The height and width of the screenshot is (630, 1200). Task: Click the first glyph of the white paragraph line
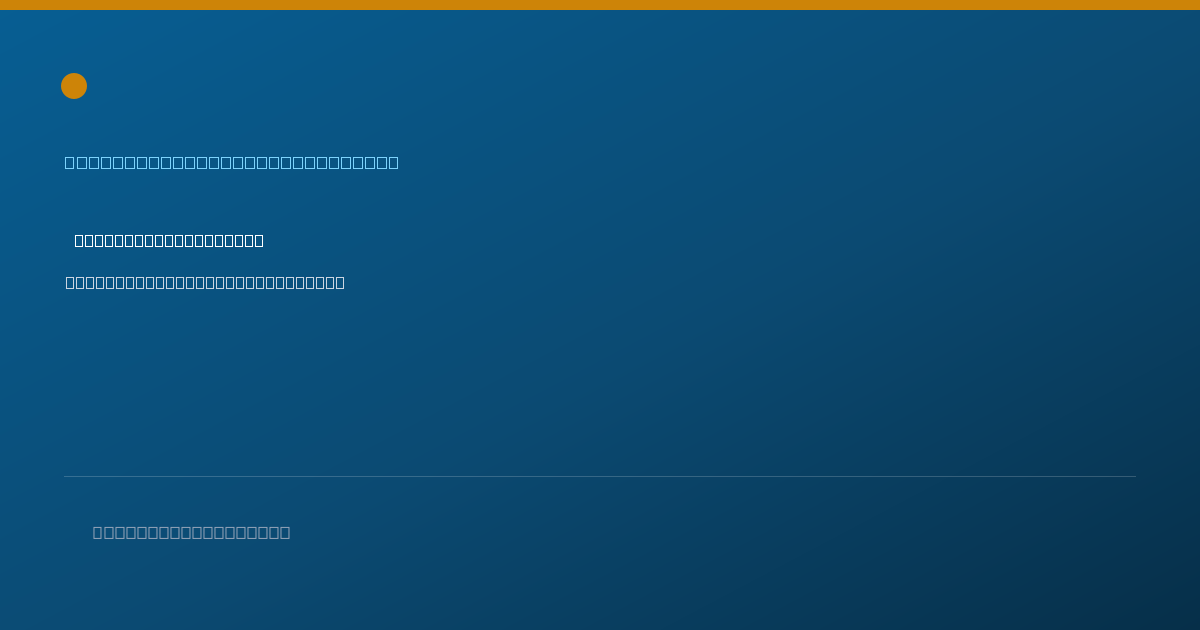coord(71,283)
